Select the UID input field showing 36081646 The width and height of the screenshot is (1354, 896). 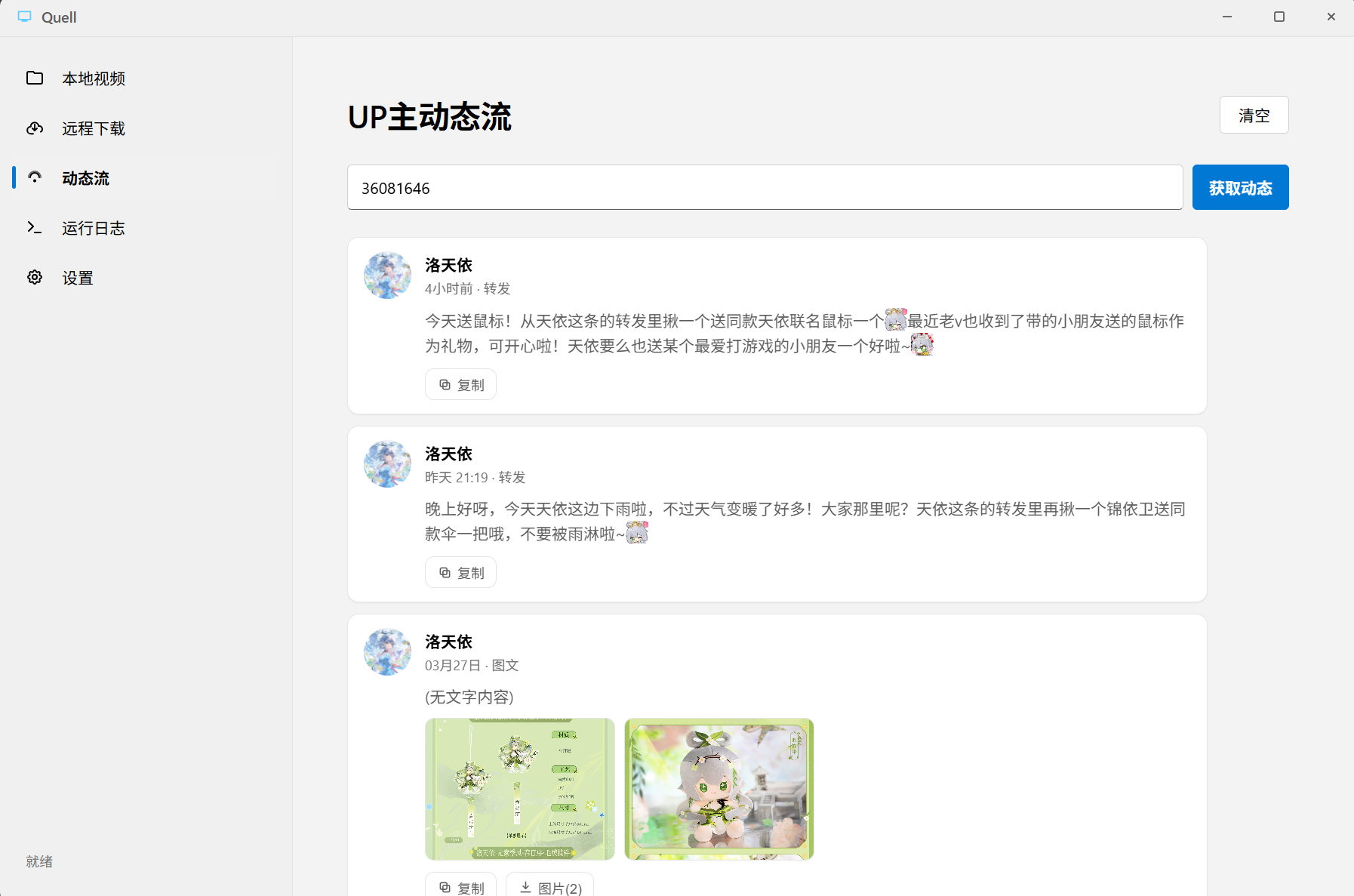[764, 187]
